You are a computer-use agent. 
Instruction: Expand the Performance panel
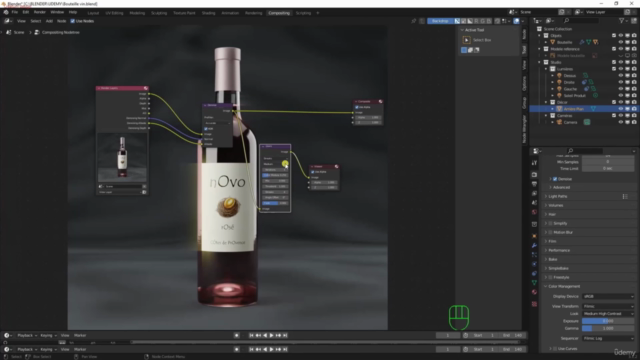559,250
